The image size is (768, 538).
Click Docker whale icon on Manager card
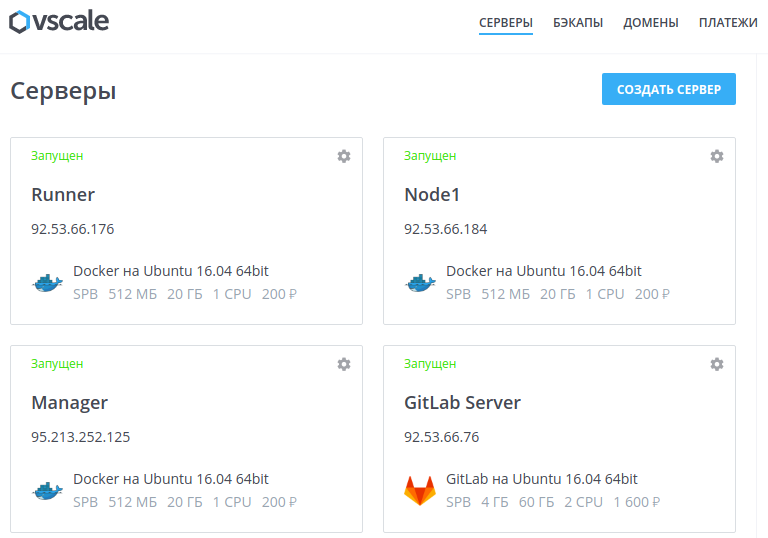tap(48, 490)
